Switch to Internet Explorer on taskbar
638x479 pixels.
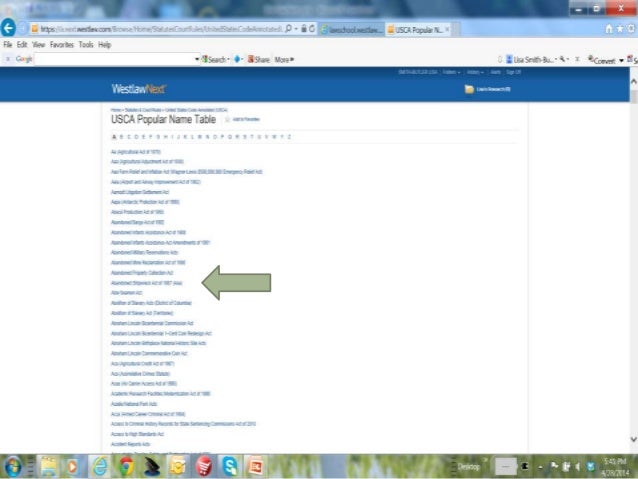100,466
